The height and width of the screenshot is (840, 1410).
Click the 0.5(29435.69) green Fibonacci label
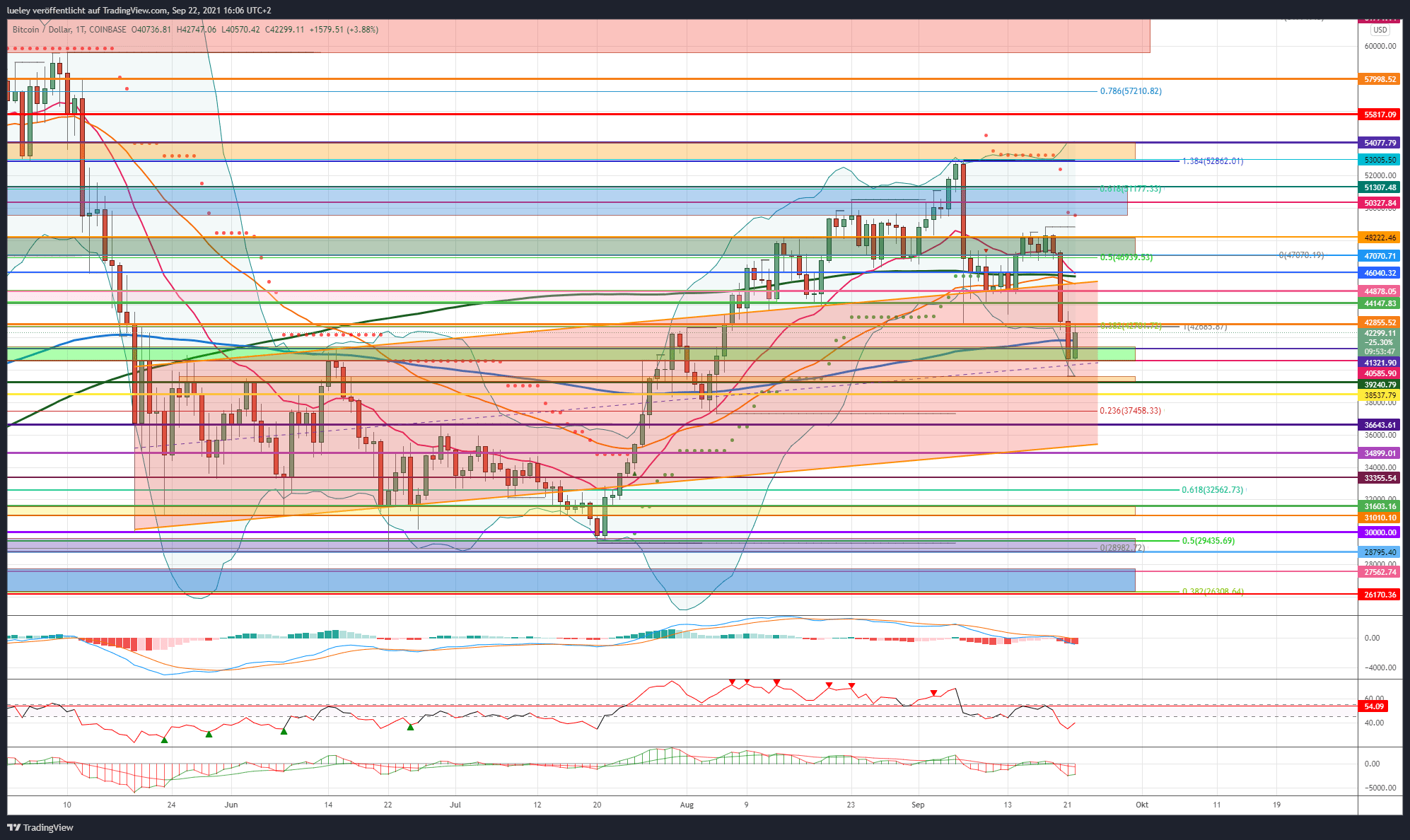click(1208, 541)
